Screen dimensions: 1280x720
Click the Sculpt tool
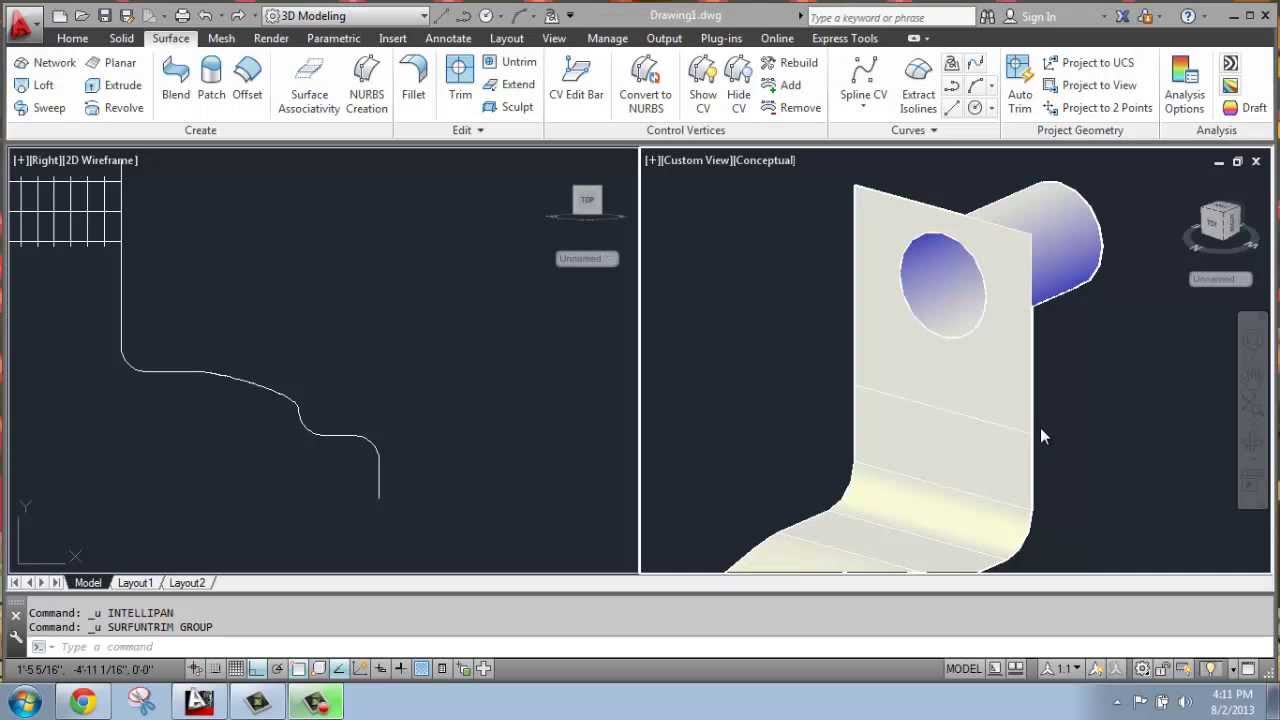508,107
